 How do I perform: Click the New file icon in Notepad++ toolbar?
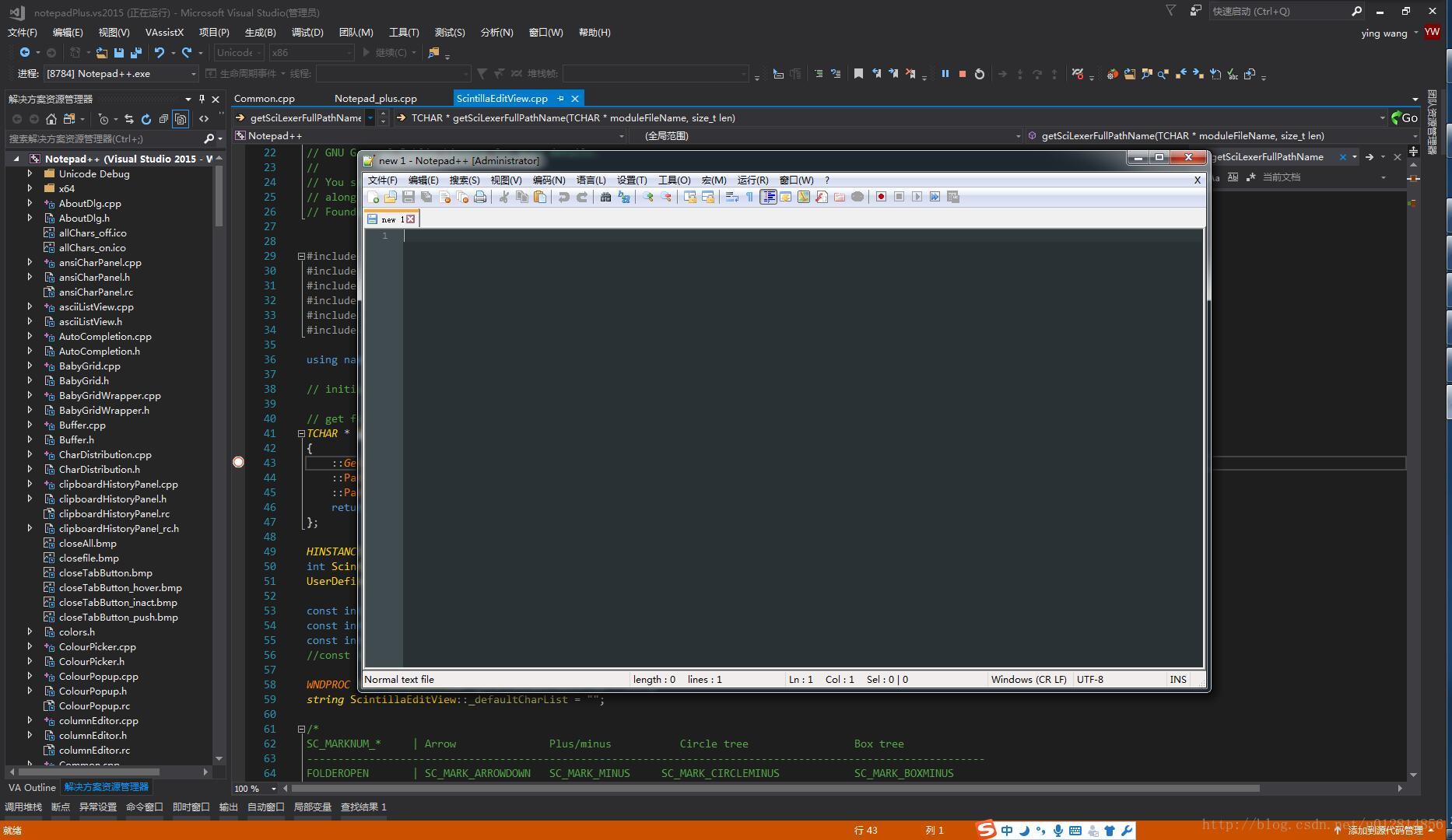(x=374, y=197)
